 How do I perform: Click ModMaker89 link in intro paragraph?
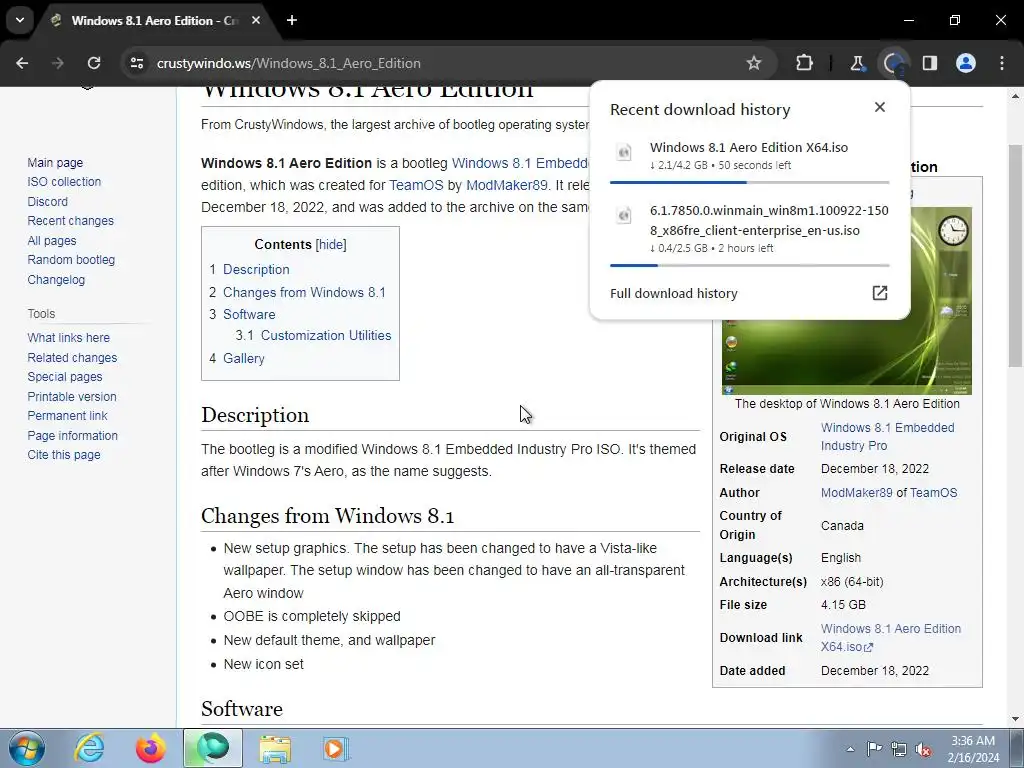[x=507, y=185]
